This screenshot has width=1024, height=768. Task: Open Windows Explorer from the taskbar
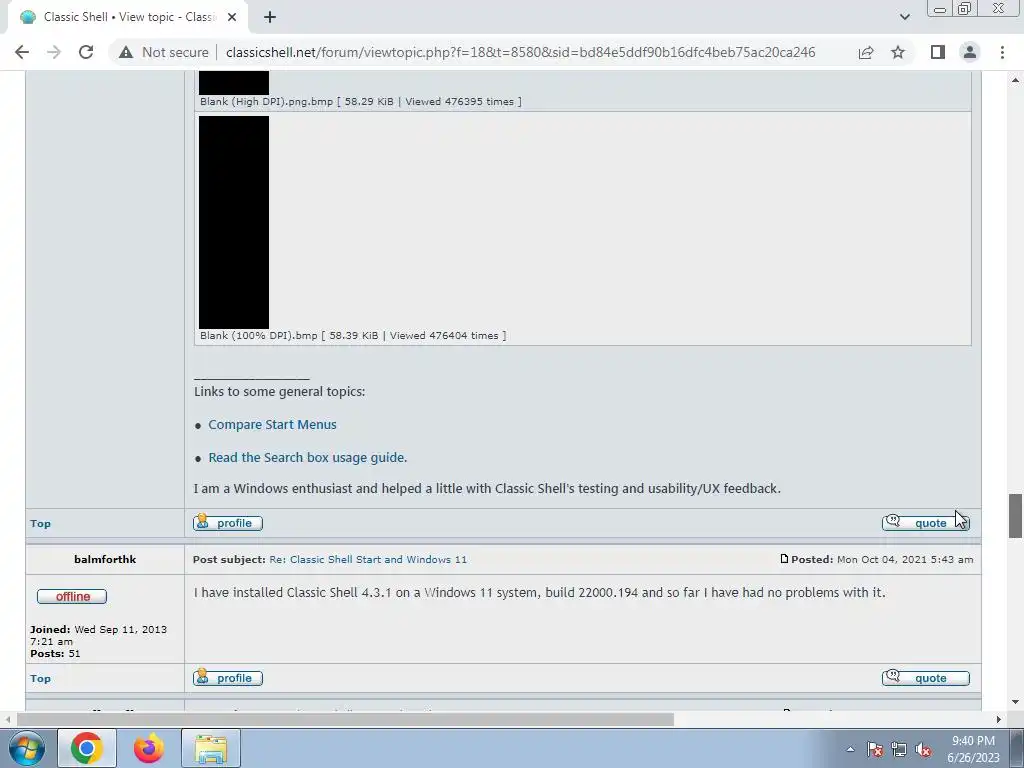pyautogui.click(x=211, y=748)
